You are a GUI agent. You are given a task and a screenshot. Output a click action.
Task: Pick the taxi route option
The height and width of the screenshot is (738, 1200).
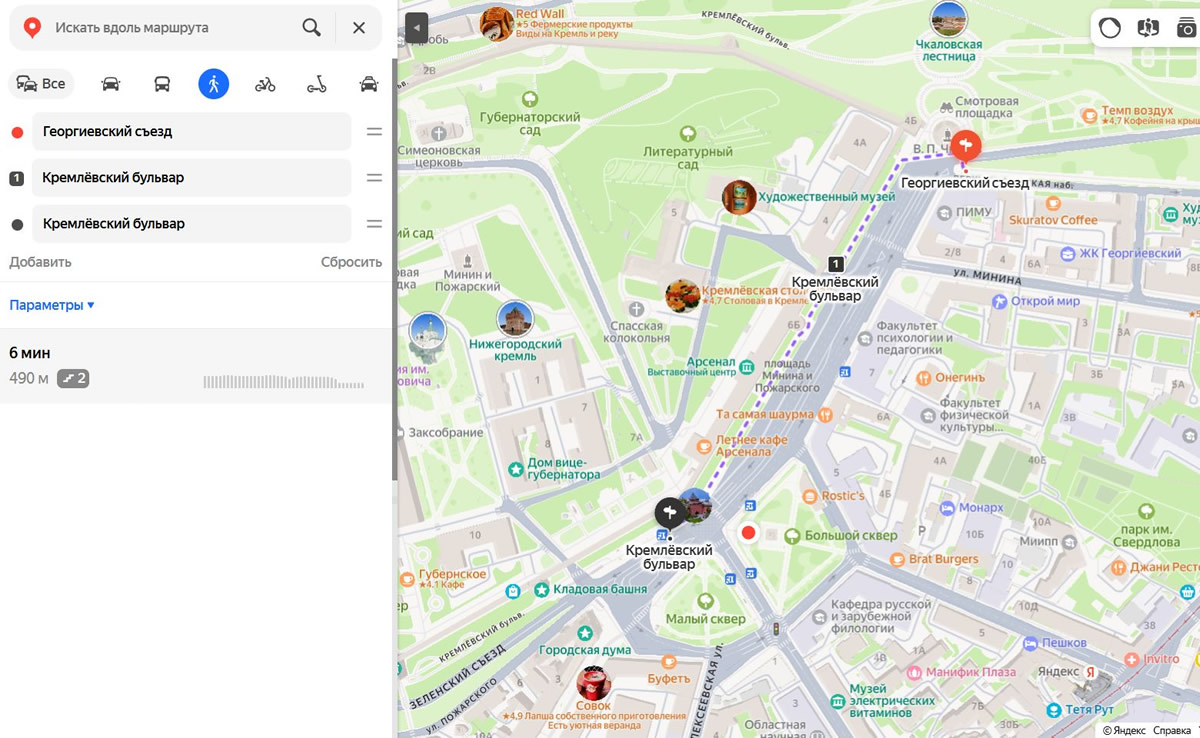[x=369, y=84]
